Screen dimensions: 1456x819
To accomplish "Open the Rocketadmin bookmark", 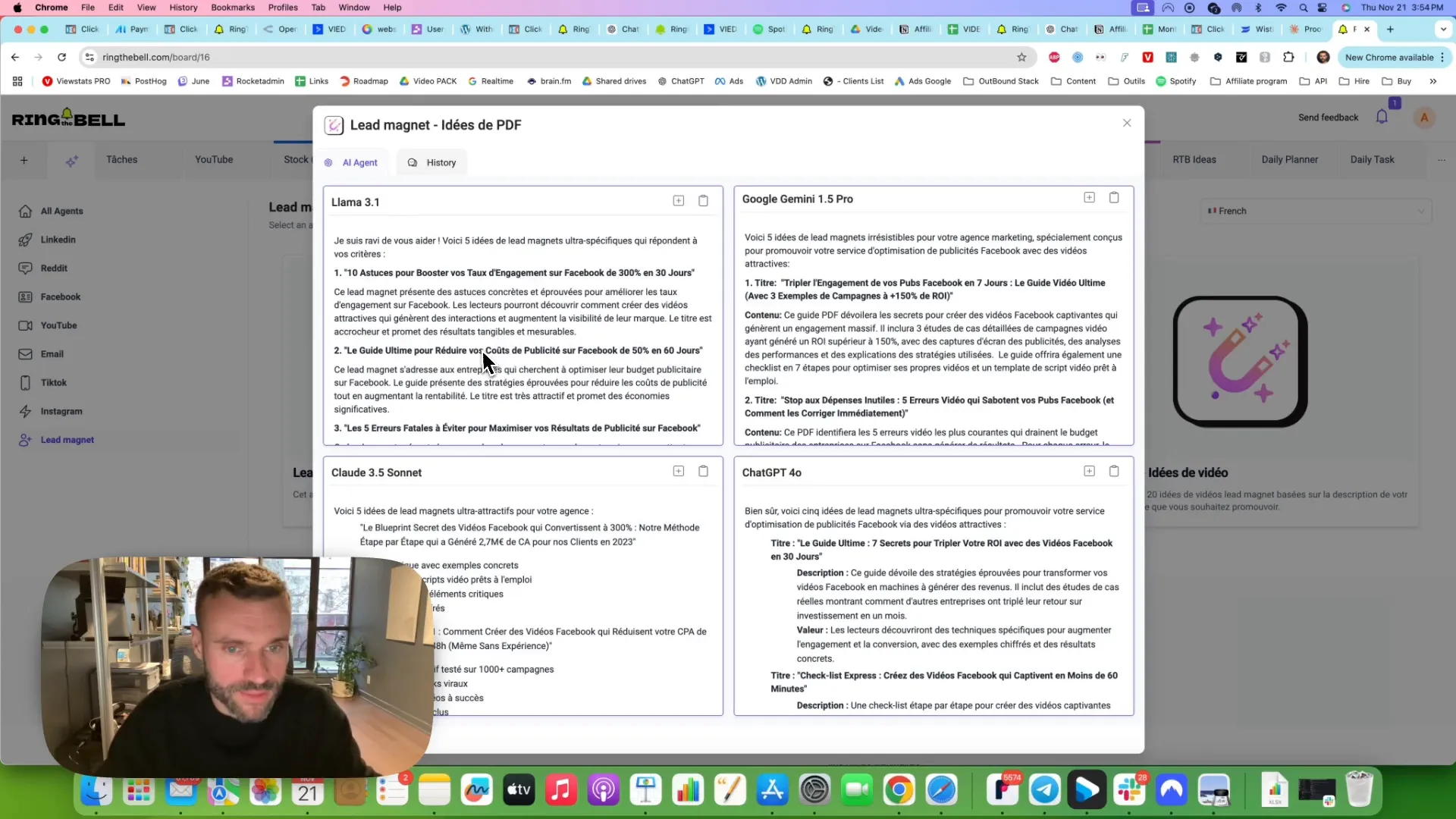I will click(x=253, y=81).
